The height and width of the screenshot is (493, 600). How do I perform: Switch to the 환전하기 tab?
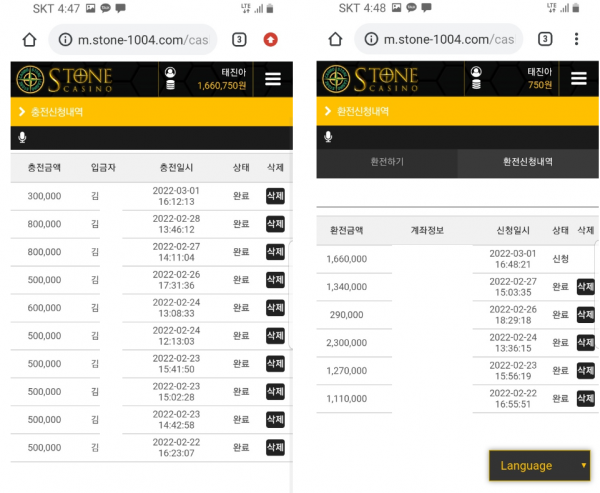coord(387,162)
